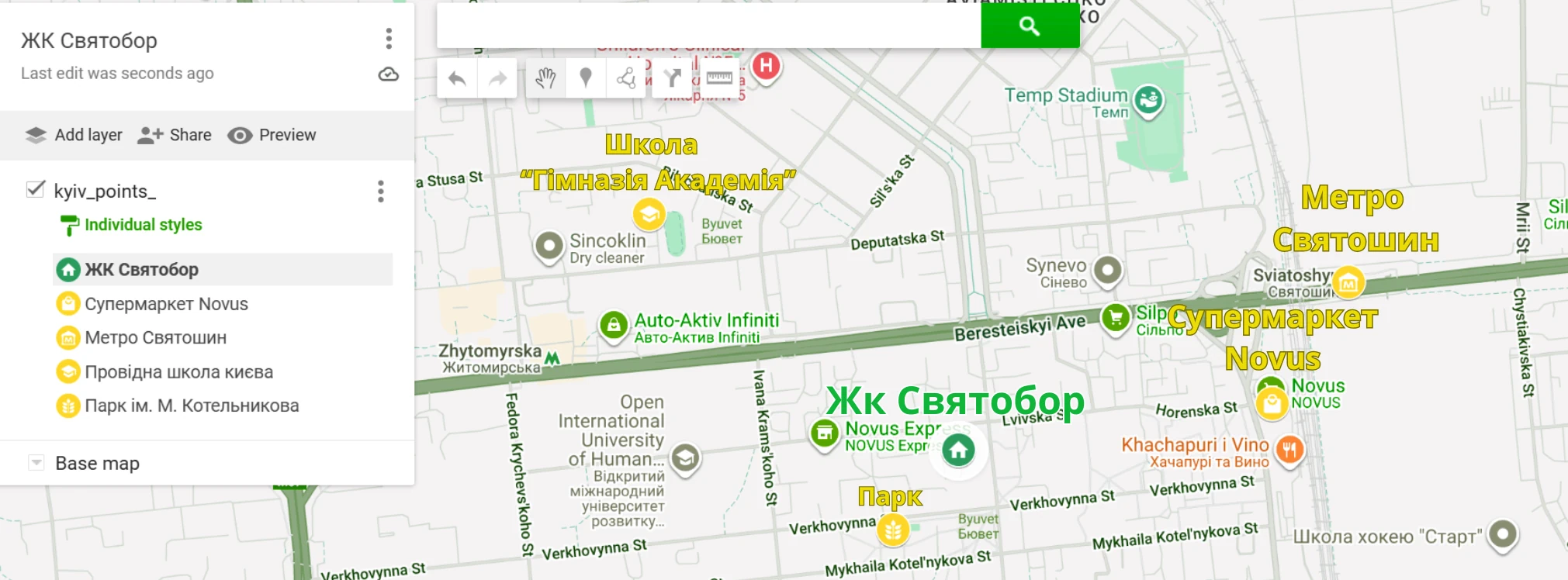This screenshot has height=580, width=1568.
Task: Click the redo arrow button
Action: pos(497,78)
